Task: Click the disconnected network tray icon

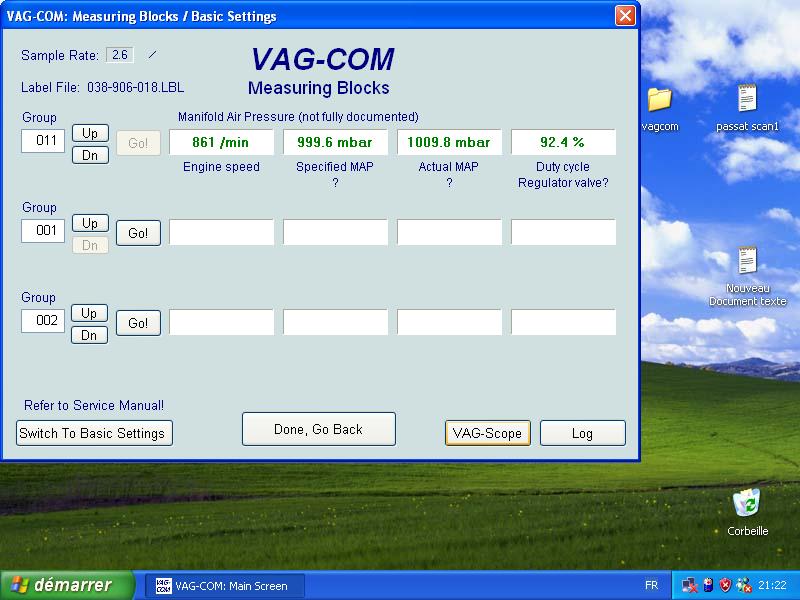Action: pos(690,585)
